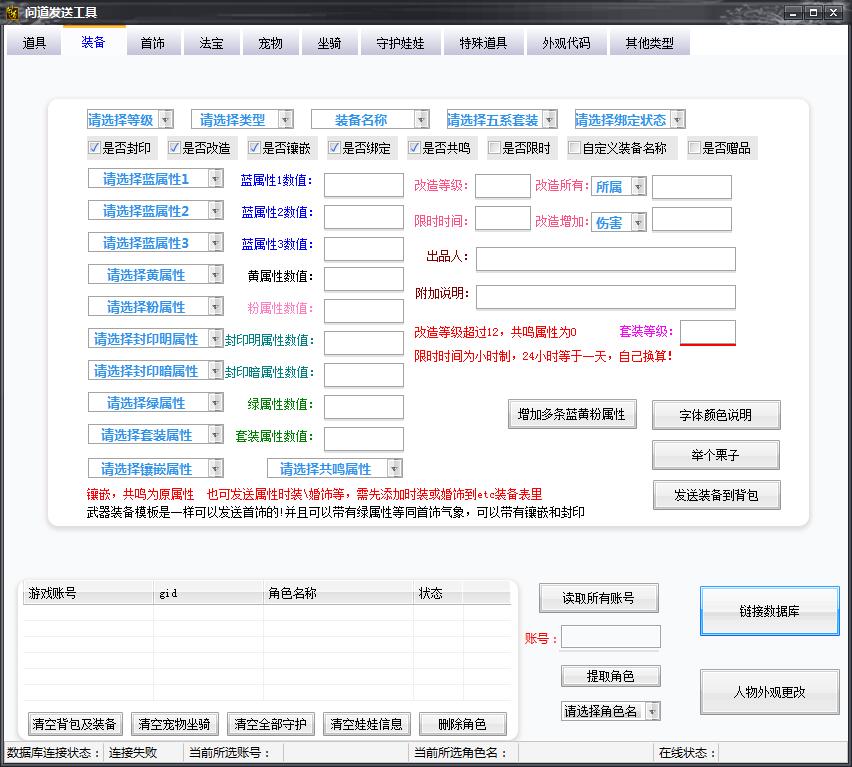Open the 坐骑 tab
The image size is (852, 767).
[329, 43]
